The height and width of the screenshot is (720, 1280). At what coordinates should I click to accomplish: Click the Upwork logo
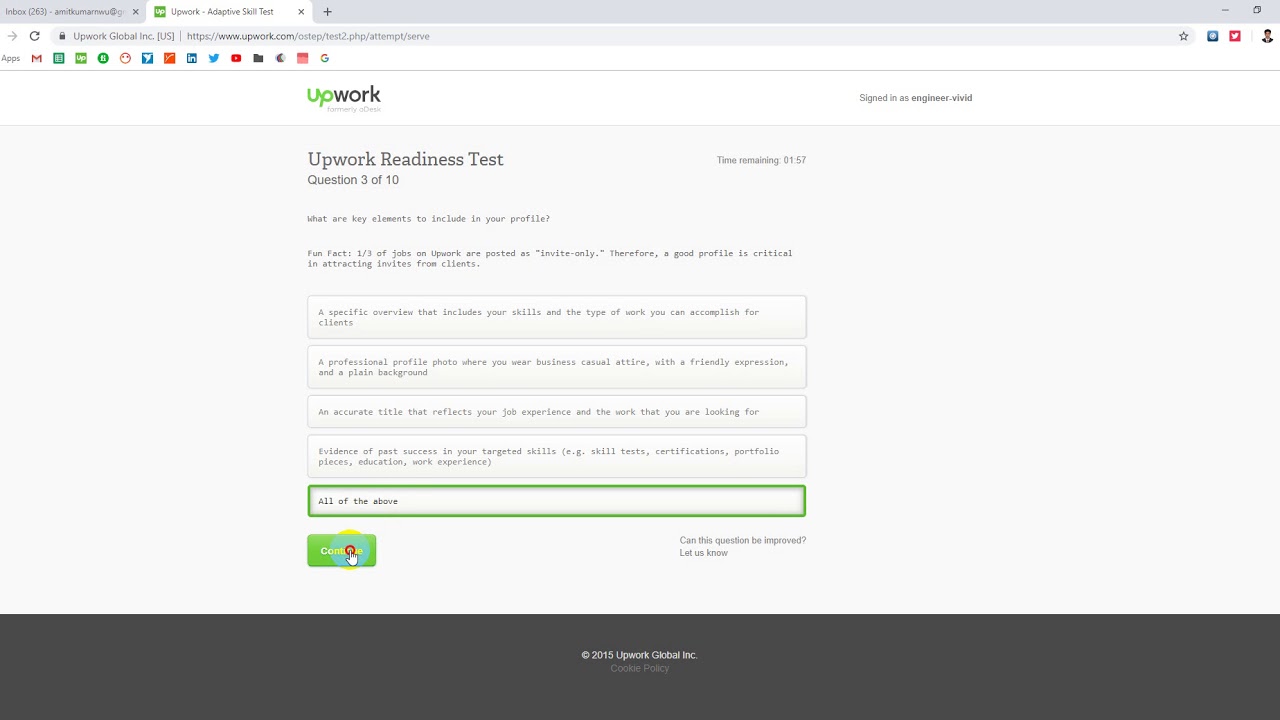point(344,98)
